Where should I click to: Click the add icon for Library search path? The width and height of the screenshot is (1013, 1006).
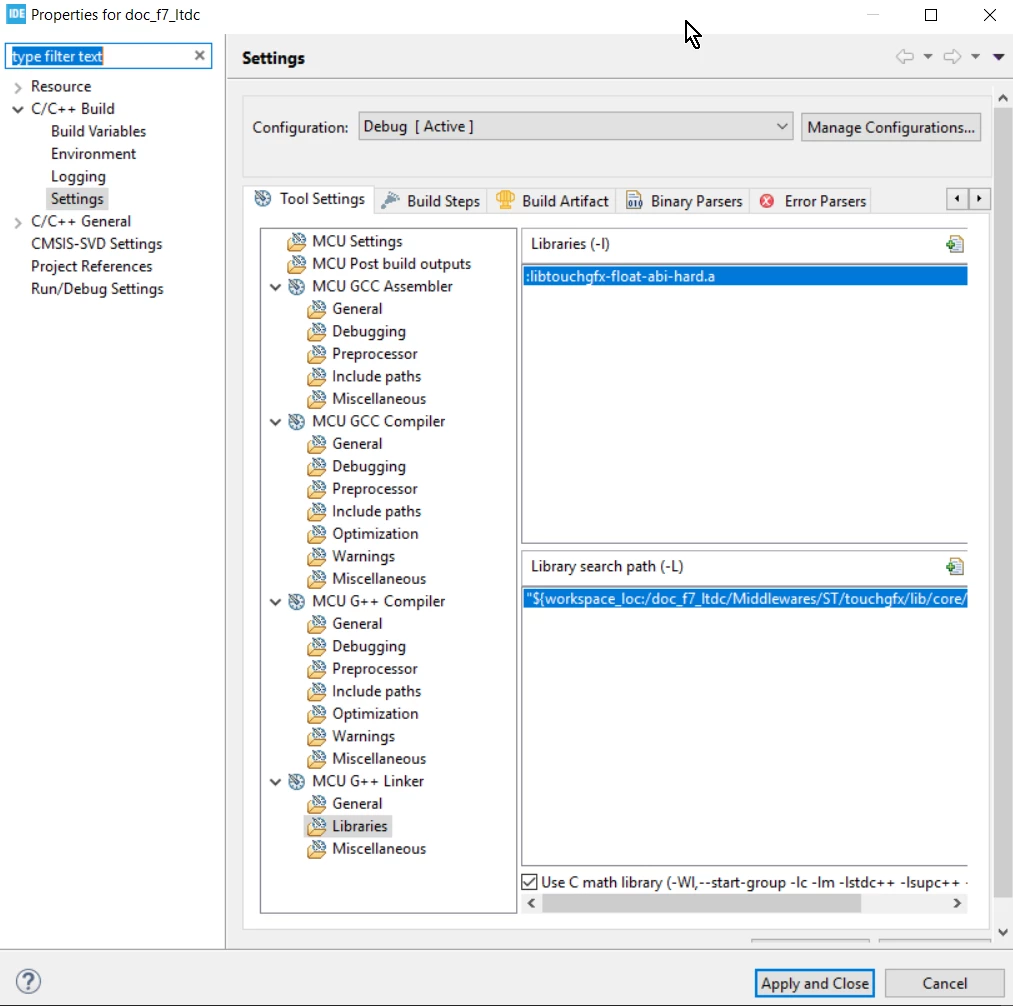pyautogui.click(x=954, y=567)
